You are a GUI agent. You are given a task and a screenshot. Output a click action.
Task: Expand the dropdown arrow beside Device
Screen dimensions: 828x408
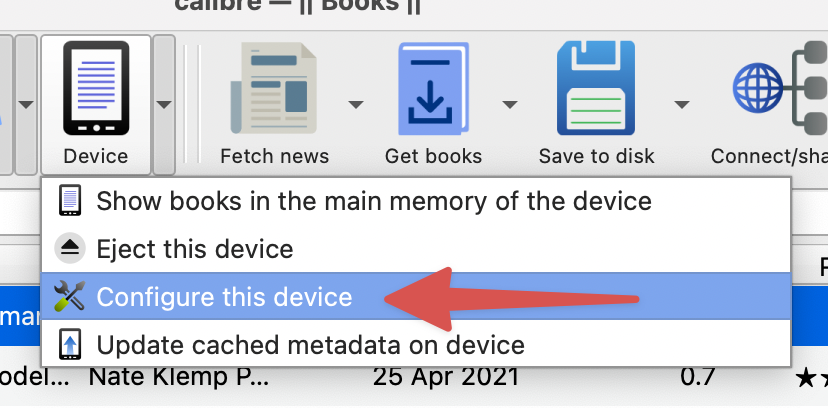164,103
